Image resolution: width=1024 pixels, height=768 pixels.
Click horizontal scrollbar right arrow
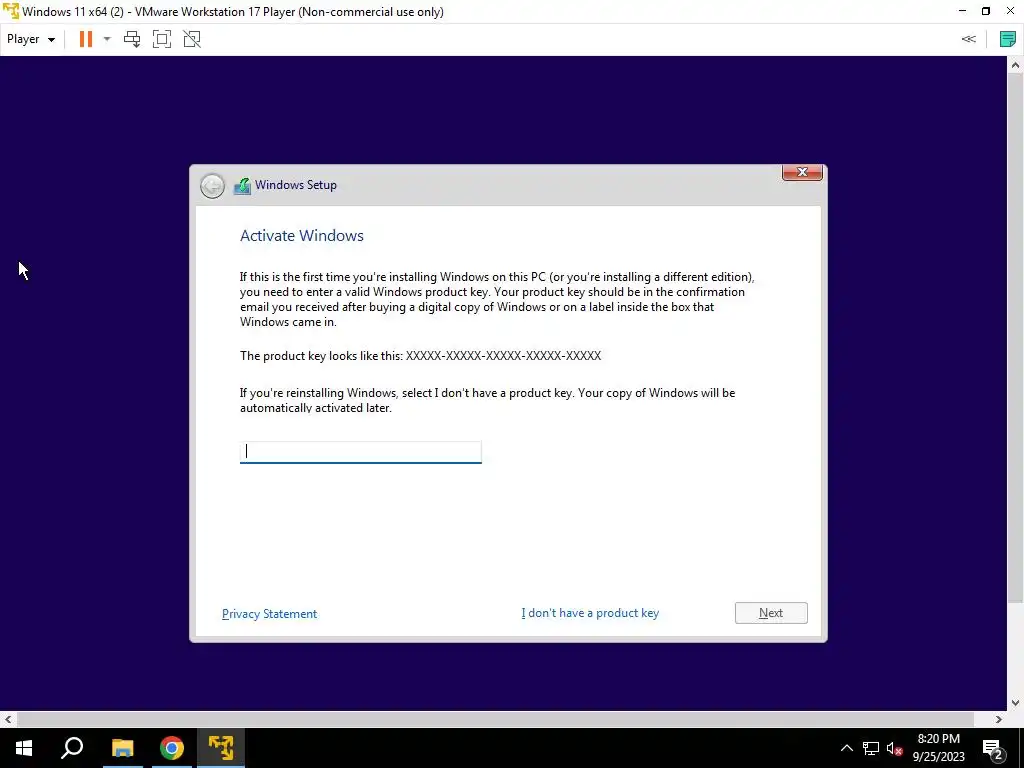tap(999, 719)
